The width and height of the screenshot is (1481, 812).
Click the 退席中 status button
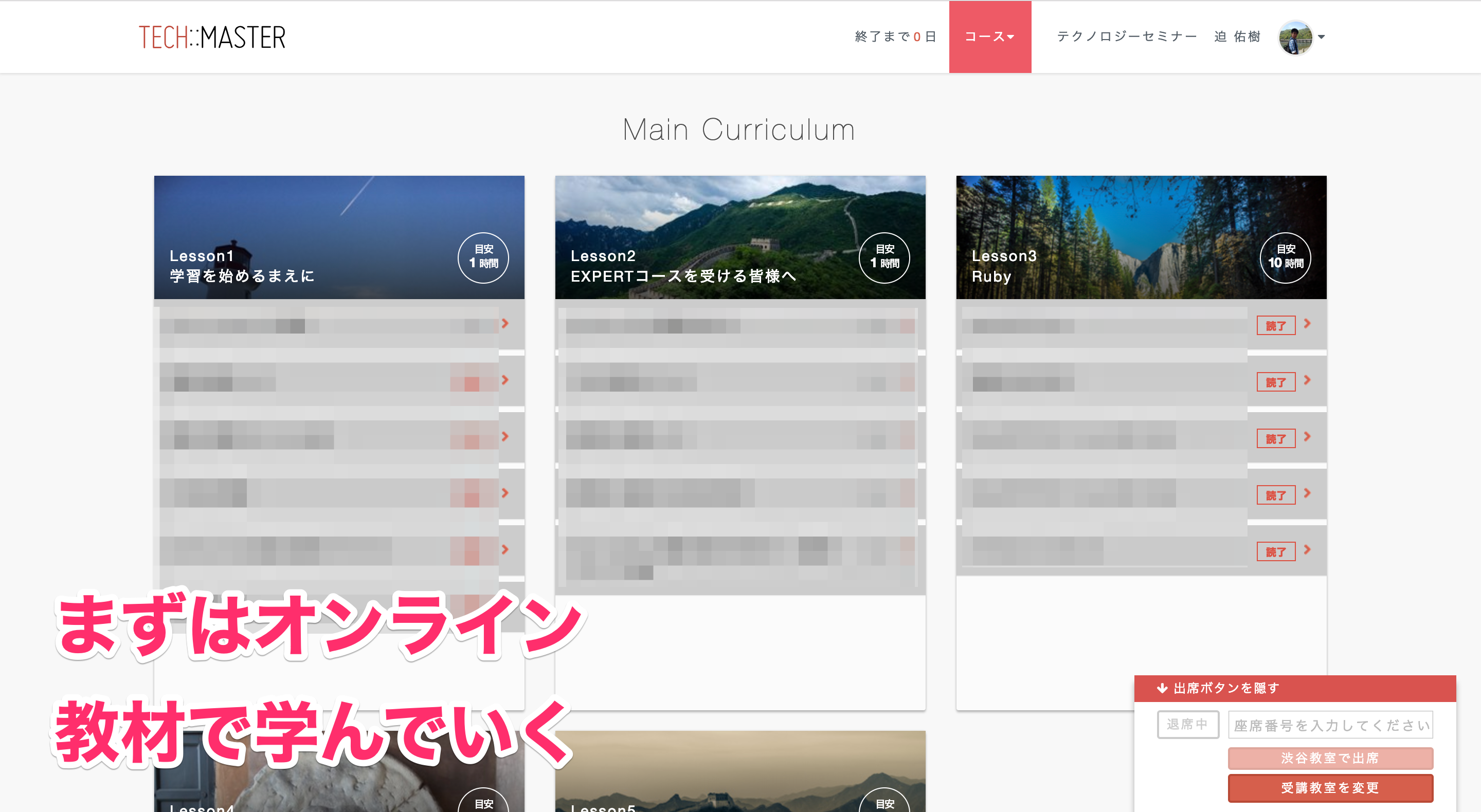[x=1187, y=724]
